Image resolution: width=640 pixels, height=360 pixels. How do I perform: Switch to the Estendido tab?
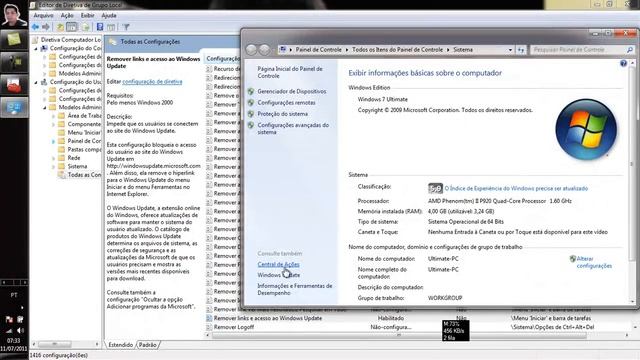(120, 345)
